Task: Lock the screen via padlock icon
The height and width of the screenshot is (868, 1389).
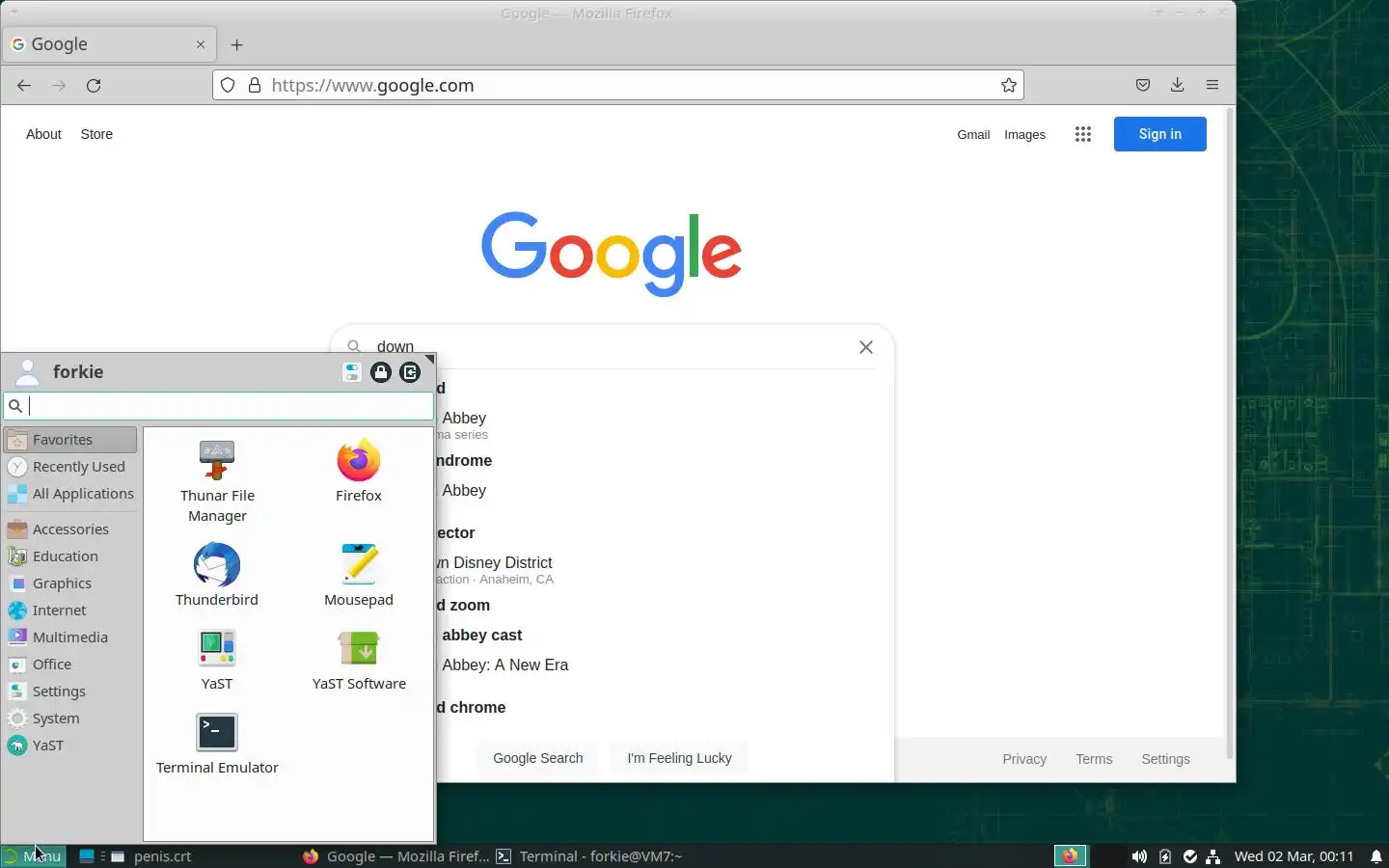Action: (381, 372)
